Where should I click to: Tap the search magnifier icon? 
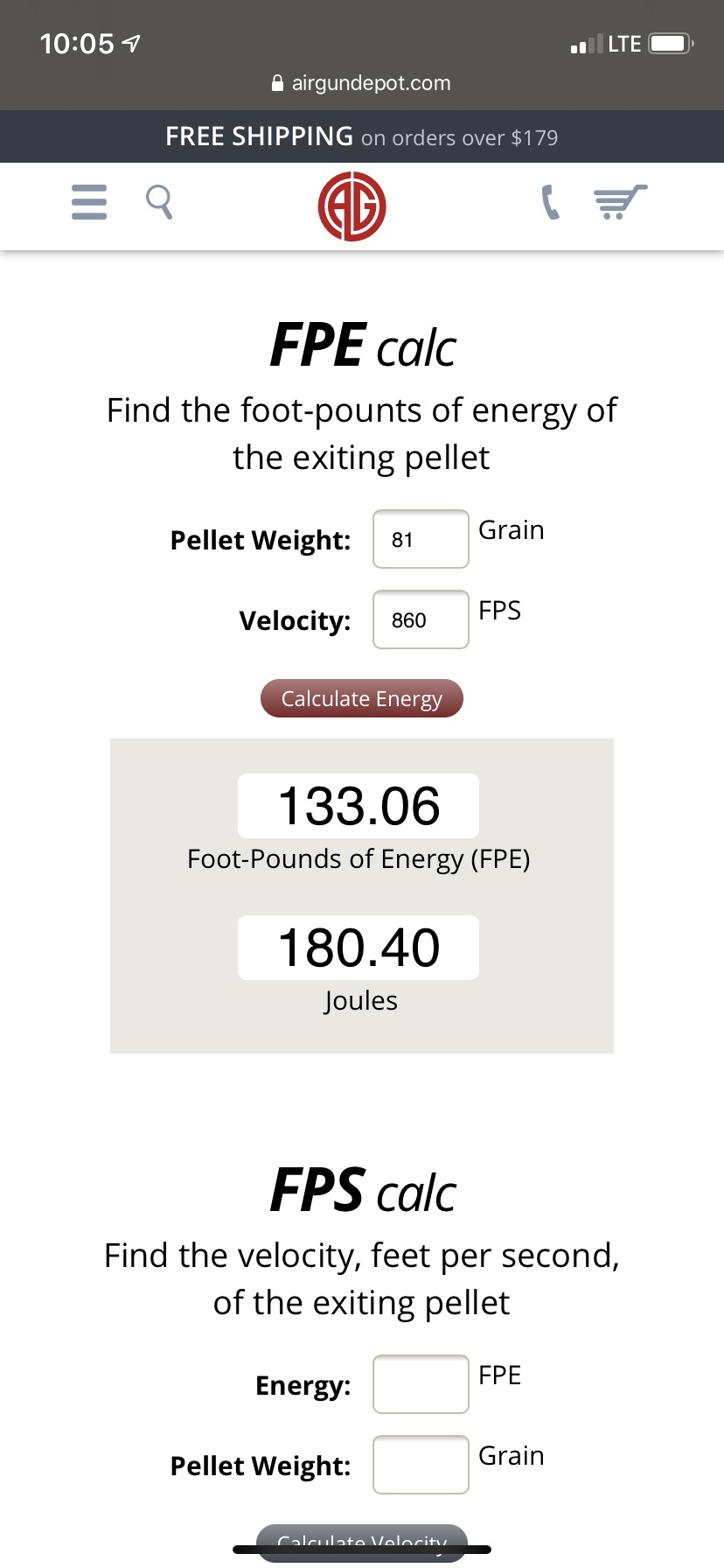pos(159,202)
